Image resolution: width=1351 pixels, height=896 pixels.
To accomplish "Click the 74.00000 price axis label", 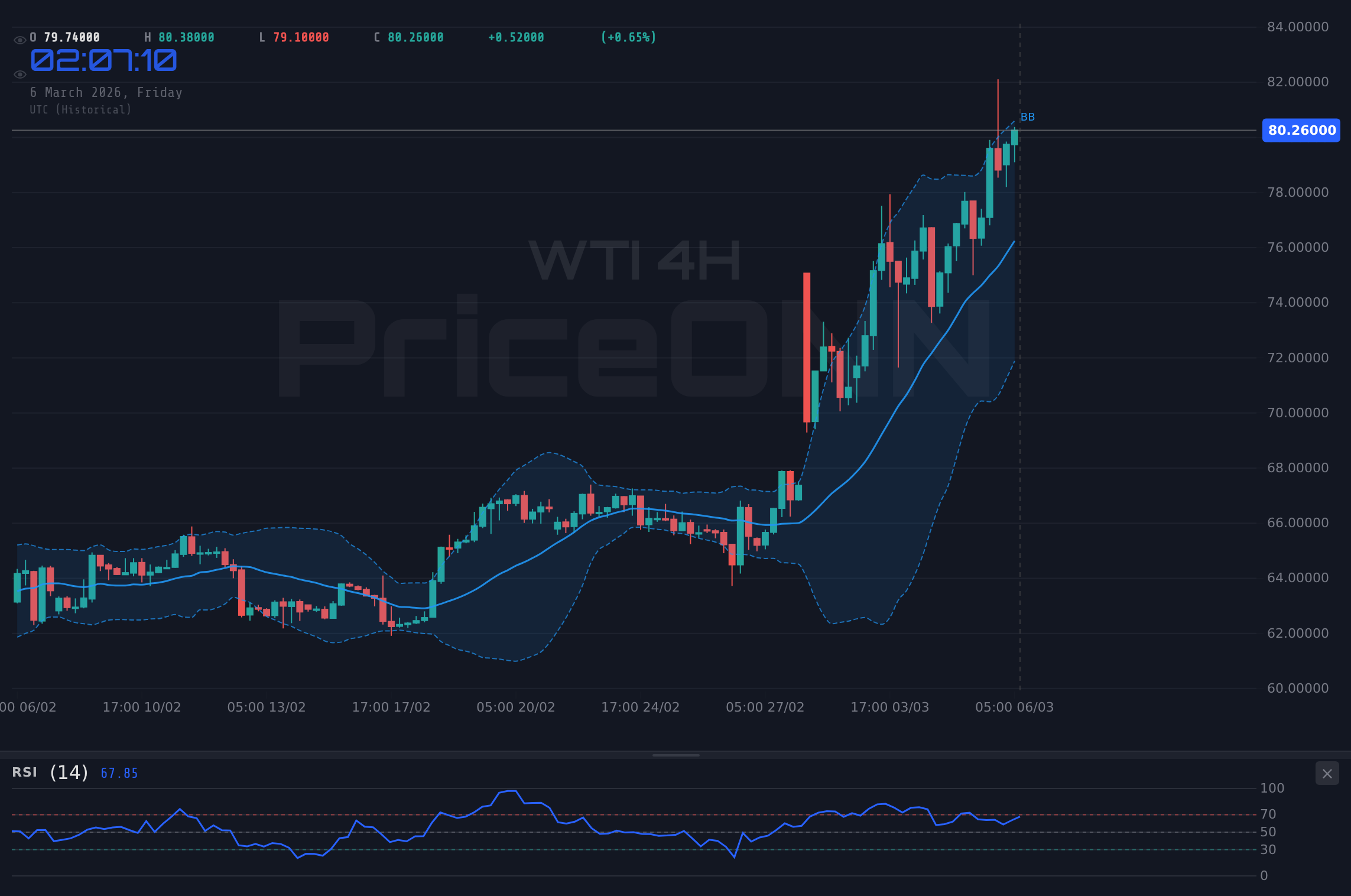I will tap(1298, 303).
